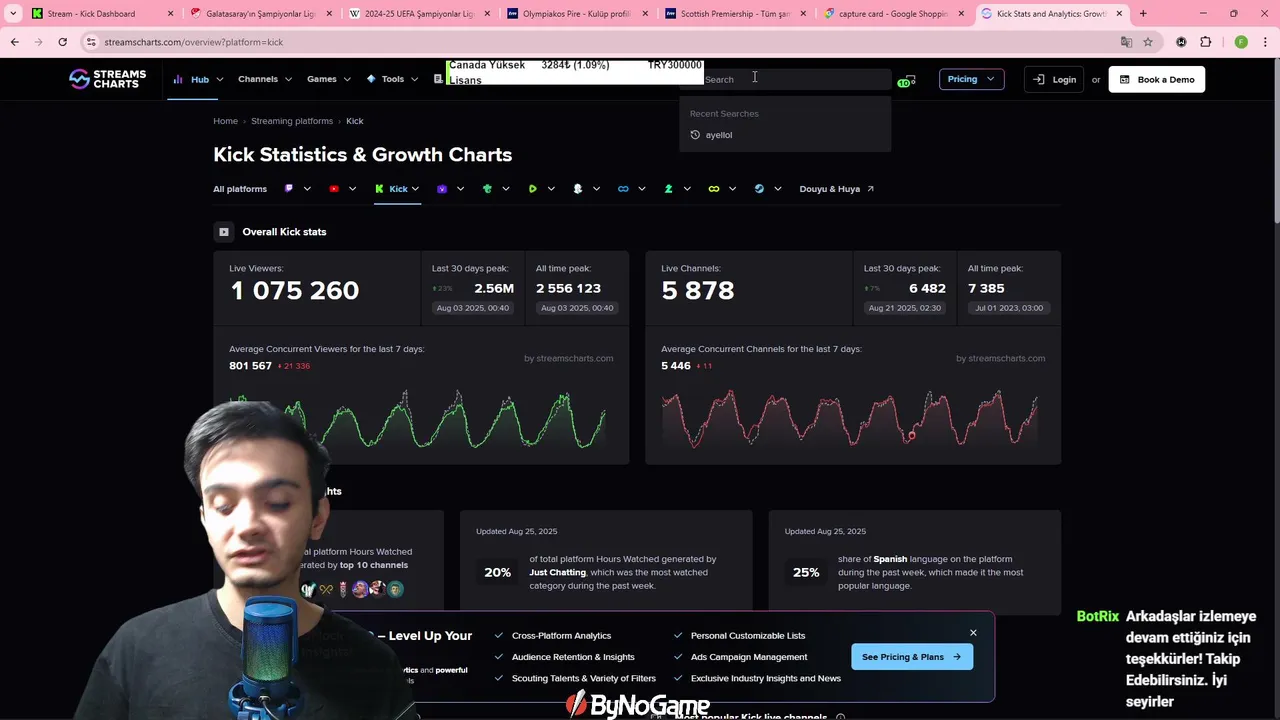Screen dimensions: 1280x720
Task: Select the white ghost platform icon
Action: (x=578, y=189)
